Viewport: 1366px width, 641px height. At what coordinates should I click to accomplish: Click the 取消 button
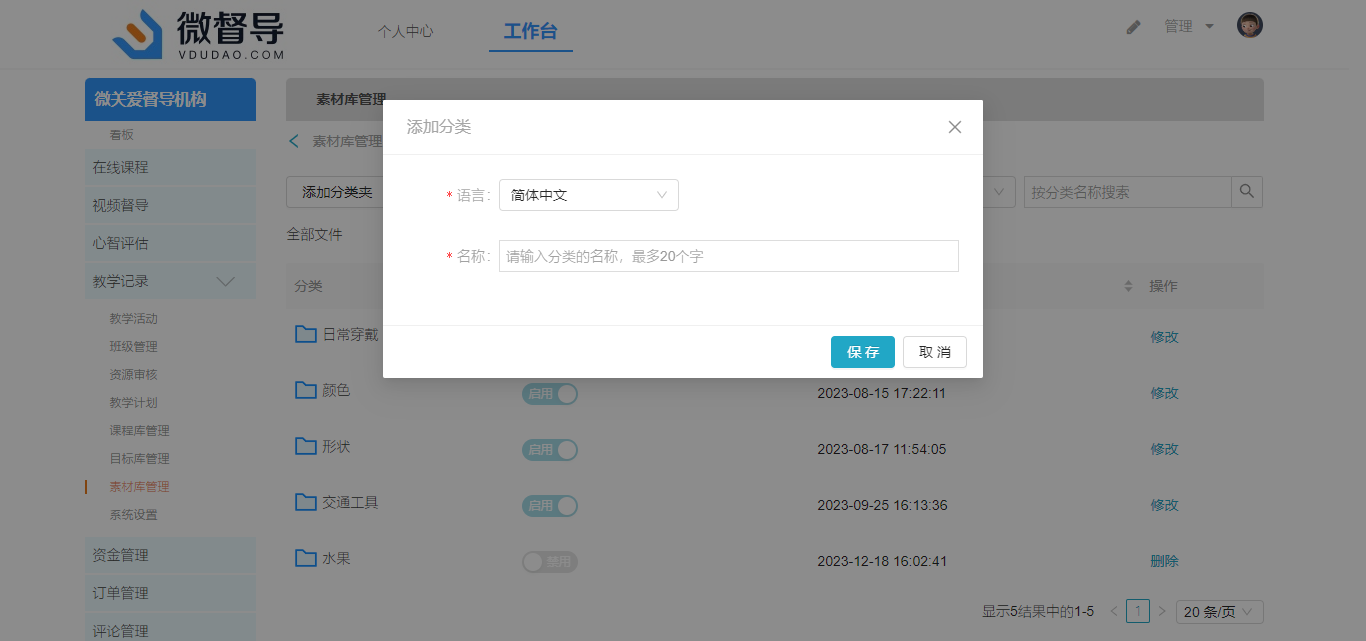935,352
